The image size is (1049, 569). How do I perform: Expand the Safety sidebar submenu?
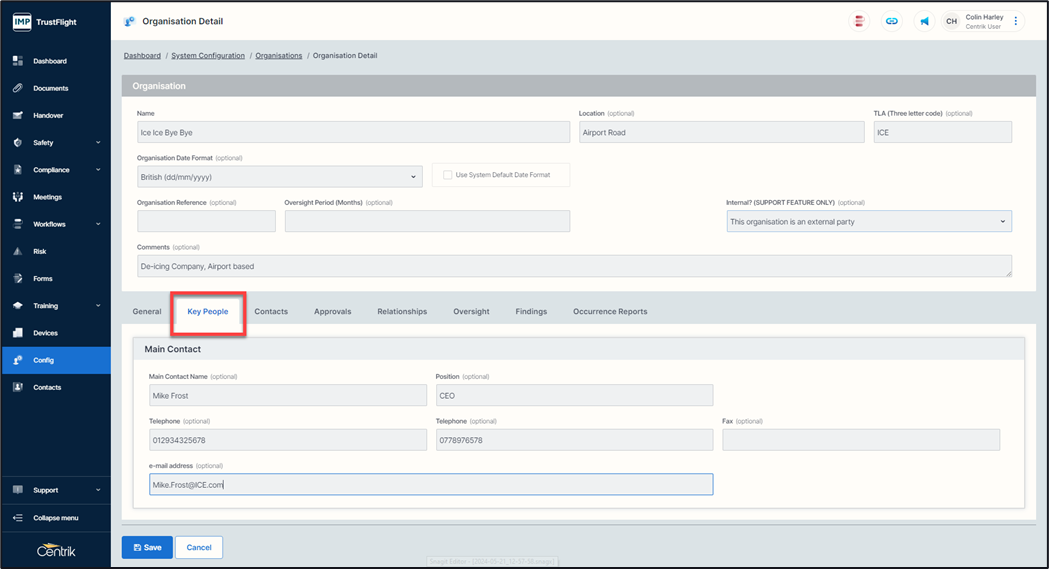point(98,143)
